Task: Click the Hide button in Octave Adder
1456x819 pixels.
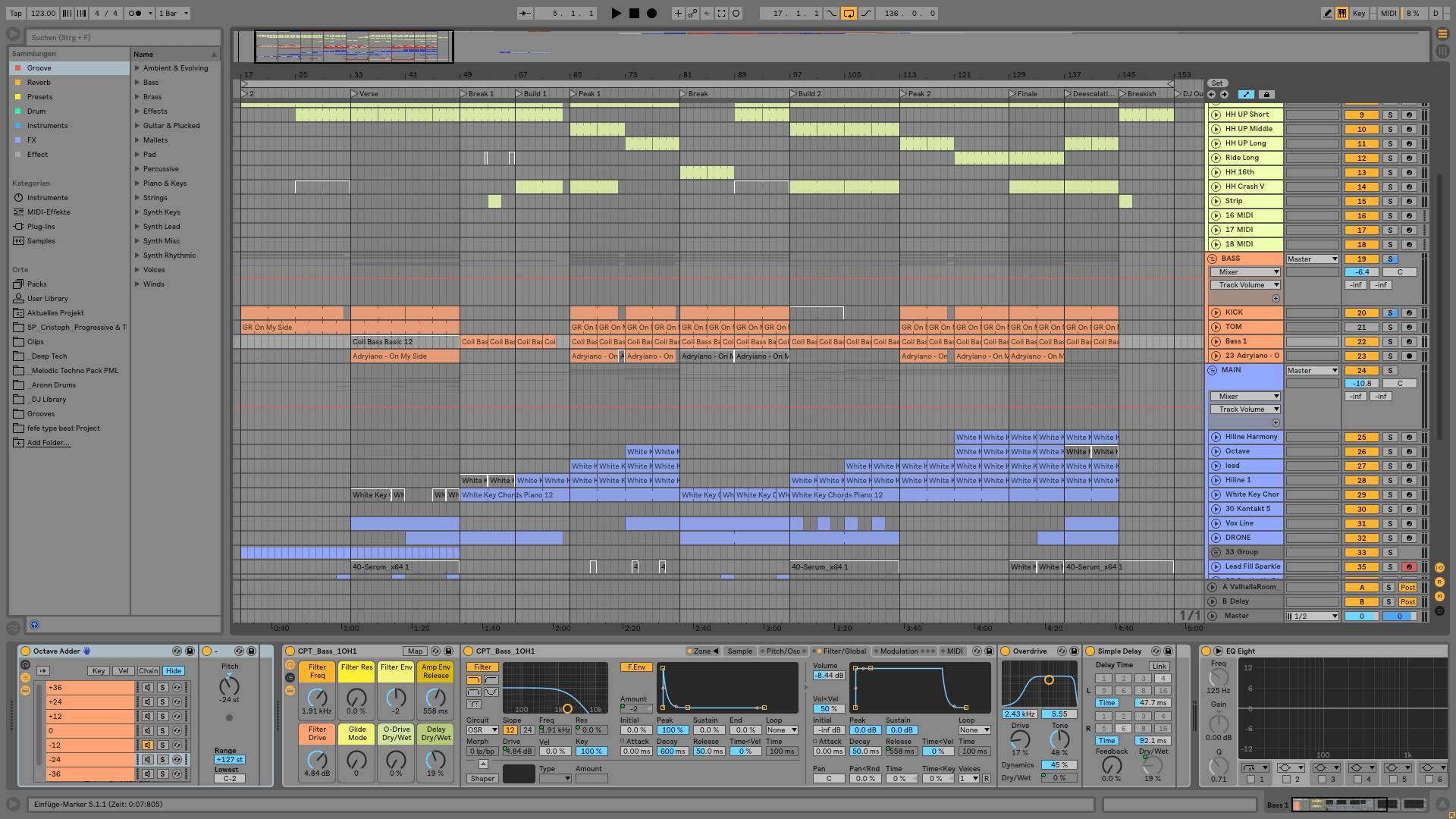Action: 174,671
